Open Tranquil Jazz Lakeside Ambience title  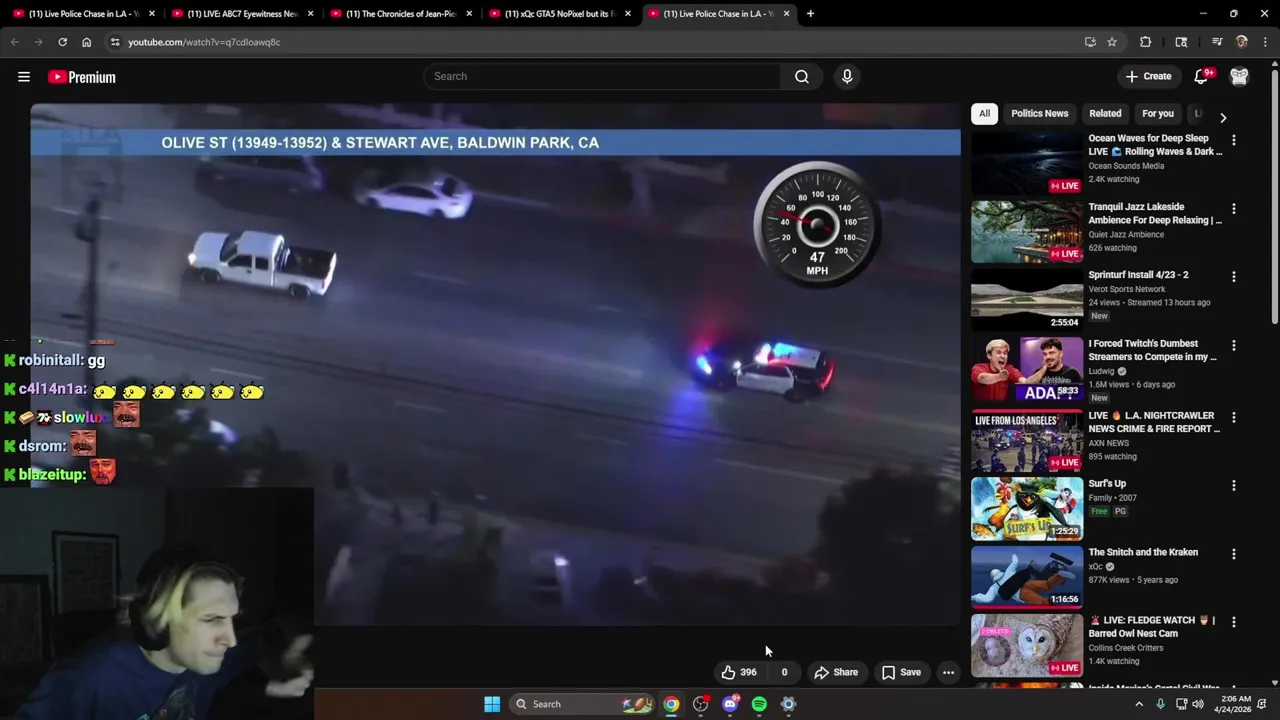coord(1155,213)
